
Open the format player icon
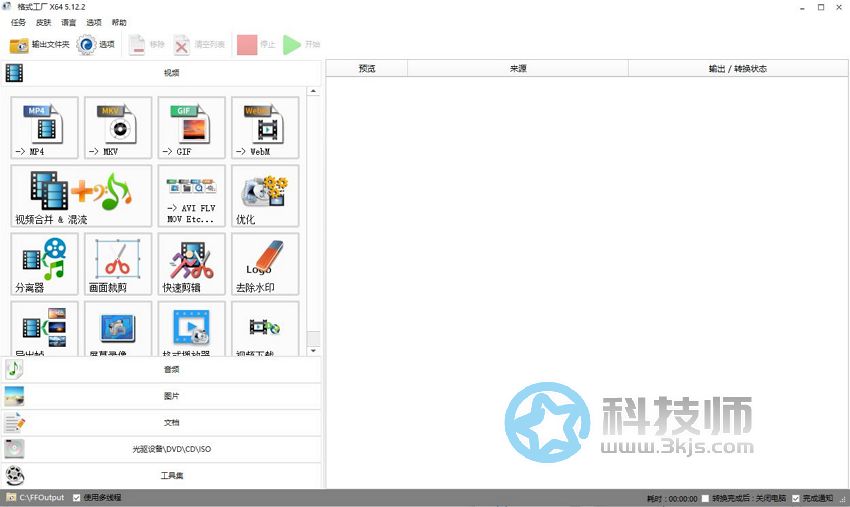click(191, 329)
